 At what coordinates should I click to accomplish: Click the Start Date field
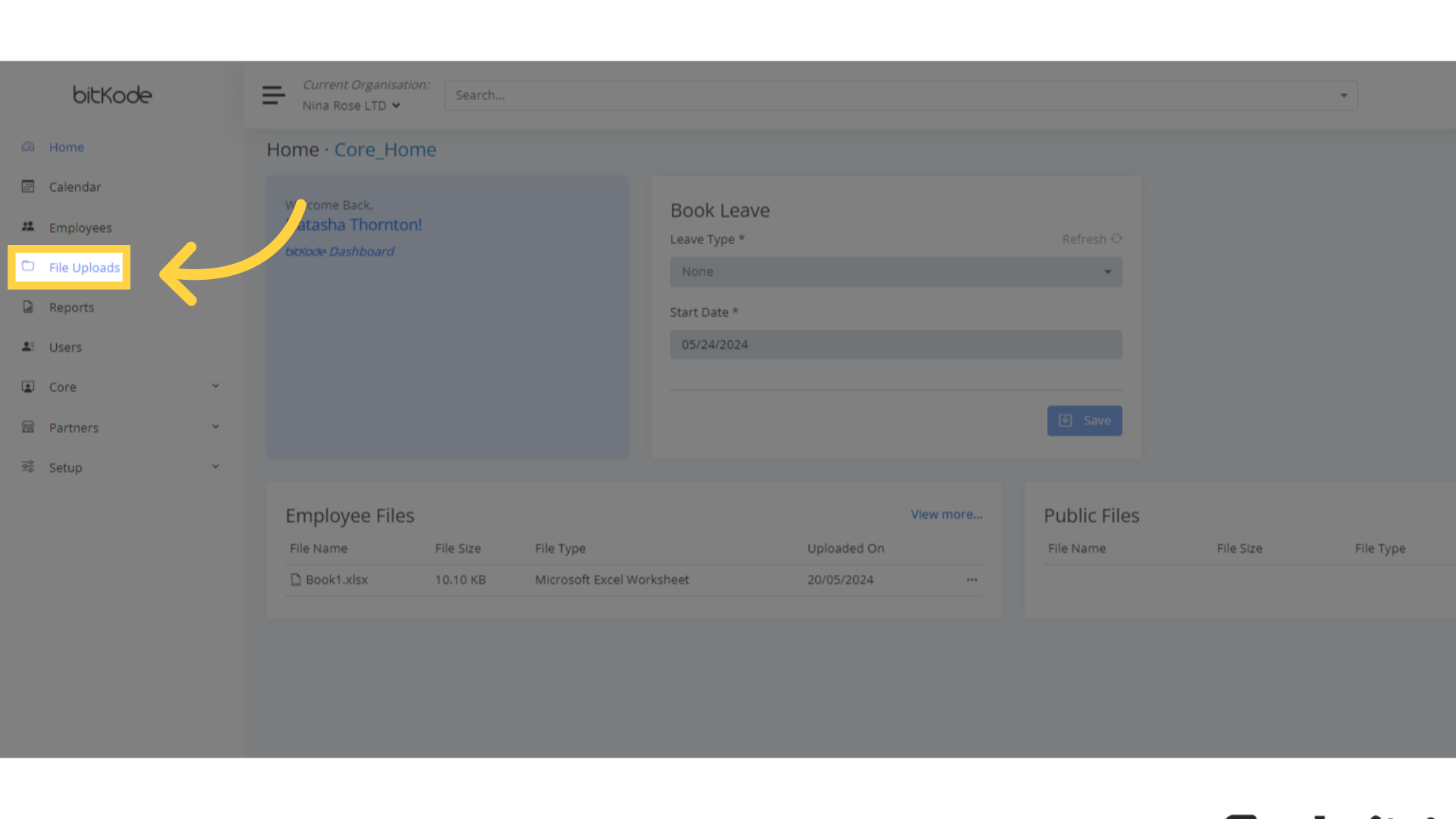[895, 344]
